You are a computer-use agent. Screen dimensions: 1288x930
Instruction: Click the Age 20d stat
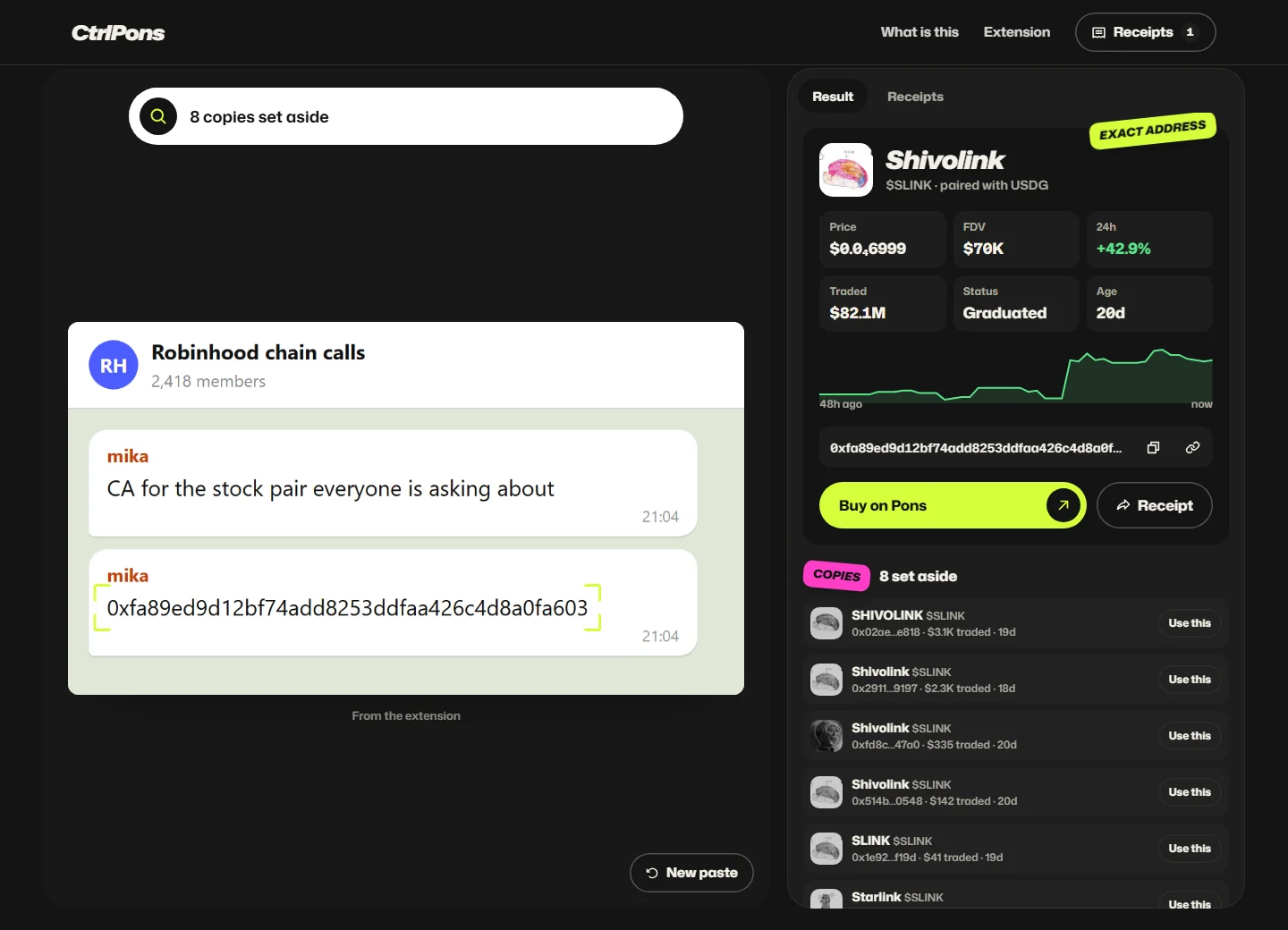pos(1149,304)
